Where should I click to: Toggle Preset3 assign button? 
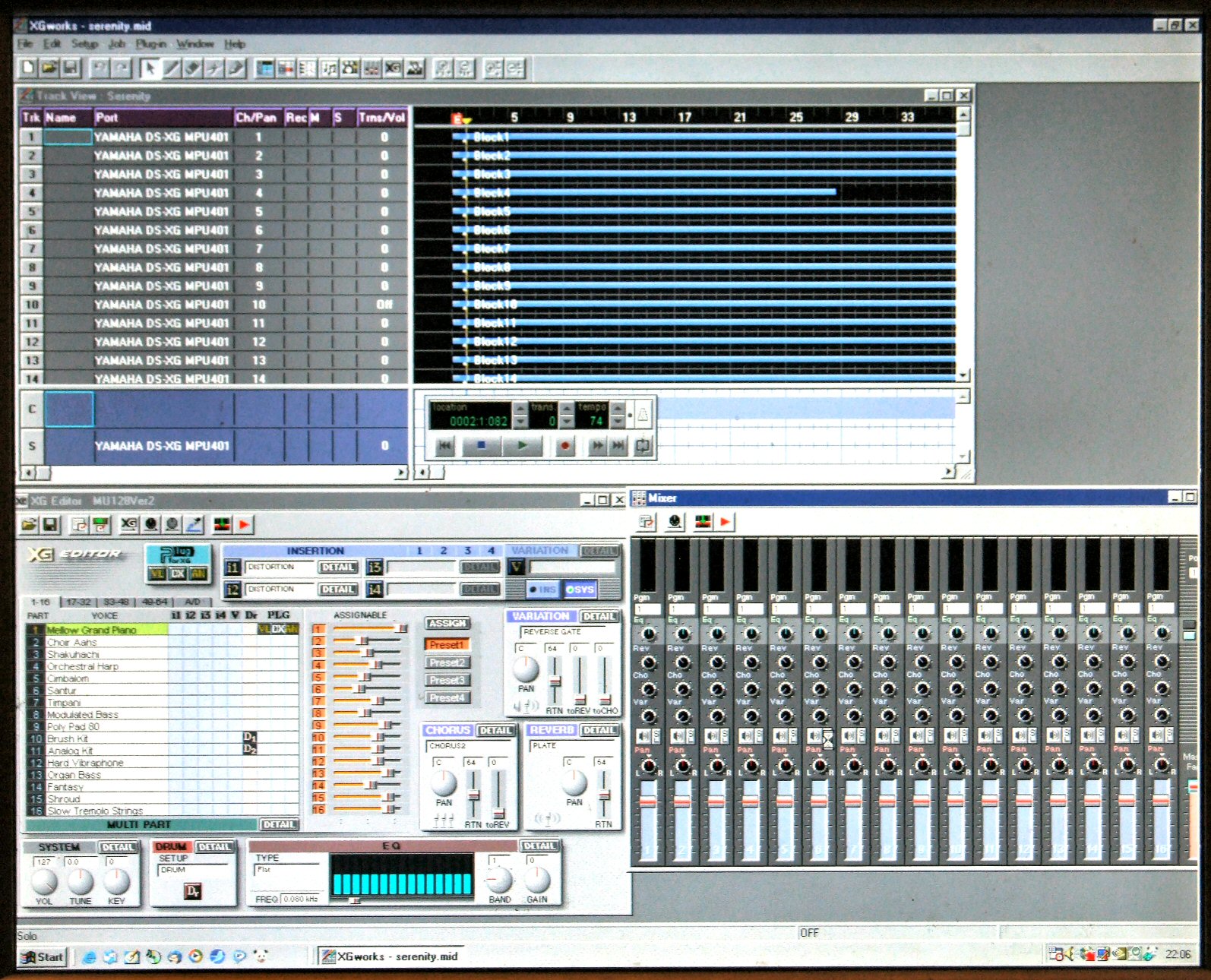[x=447, y=680]
